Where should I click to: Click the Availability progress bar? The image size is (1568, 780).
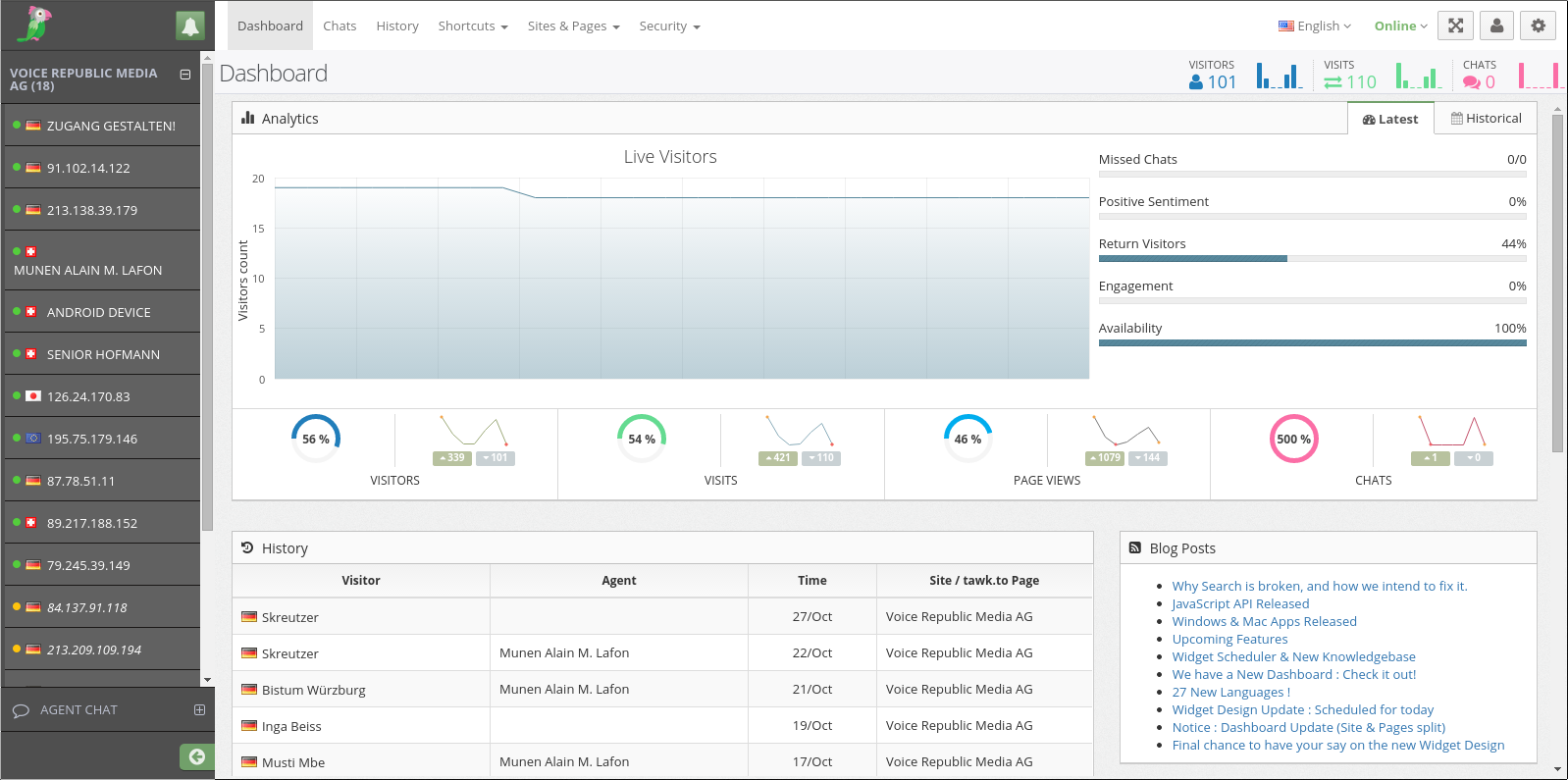point(1312,343)
